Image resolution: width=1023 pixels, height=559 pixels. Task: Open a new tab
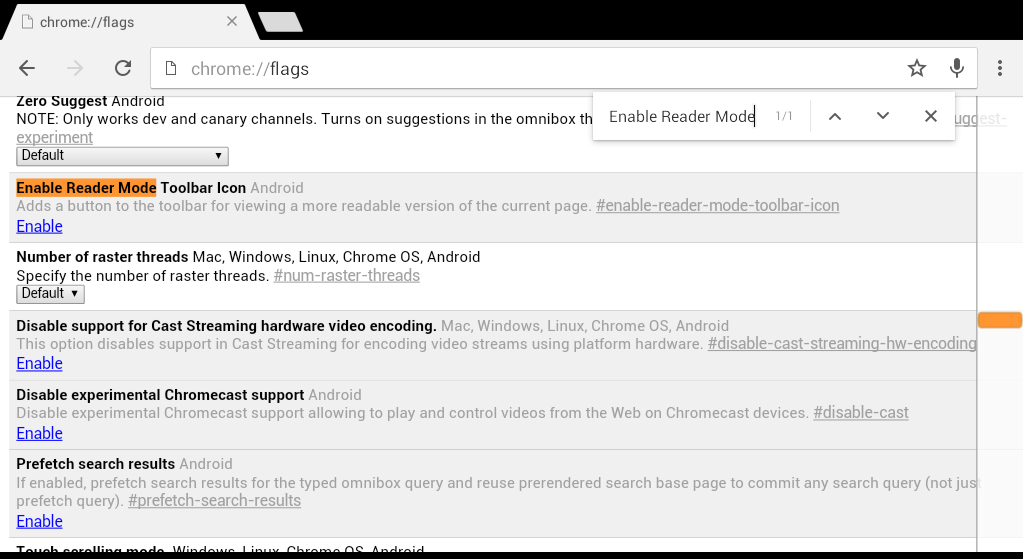tap(281, 22)
